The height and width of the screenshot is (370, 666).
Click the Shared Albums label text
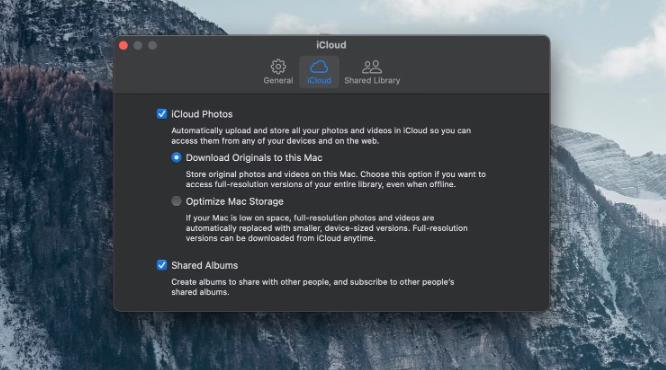(x=204, y=265)
